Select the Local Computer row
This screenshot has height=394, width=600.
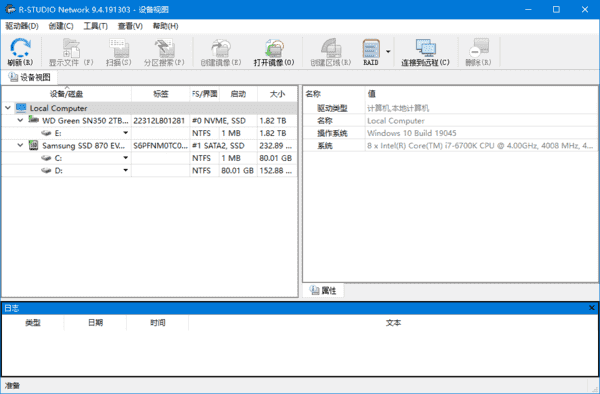point(149,108)
